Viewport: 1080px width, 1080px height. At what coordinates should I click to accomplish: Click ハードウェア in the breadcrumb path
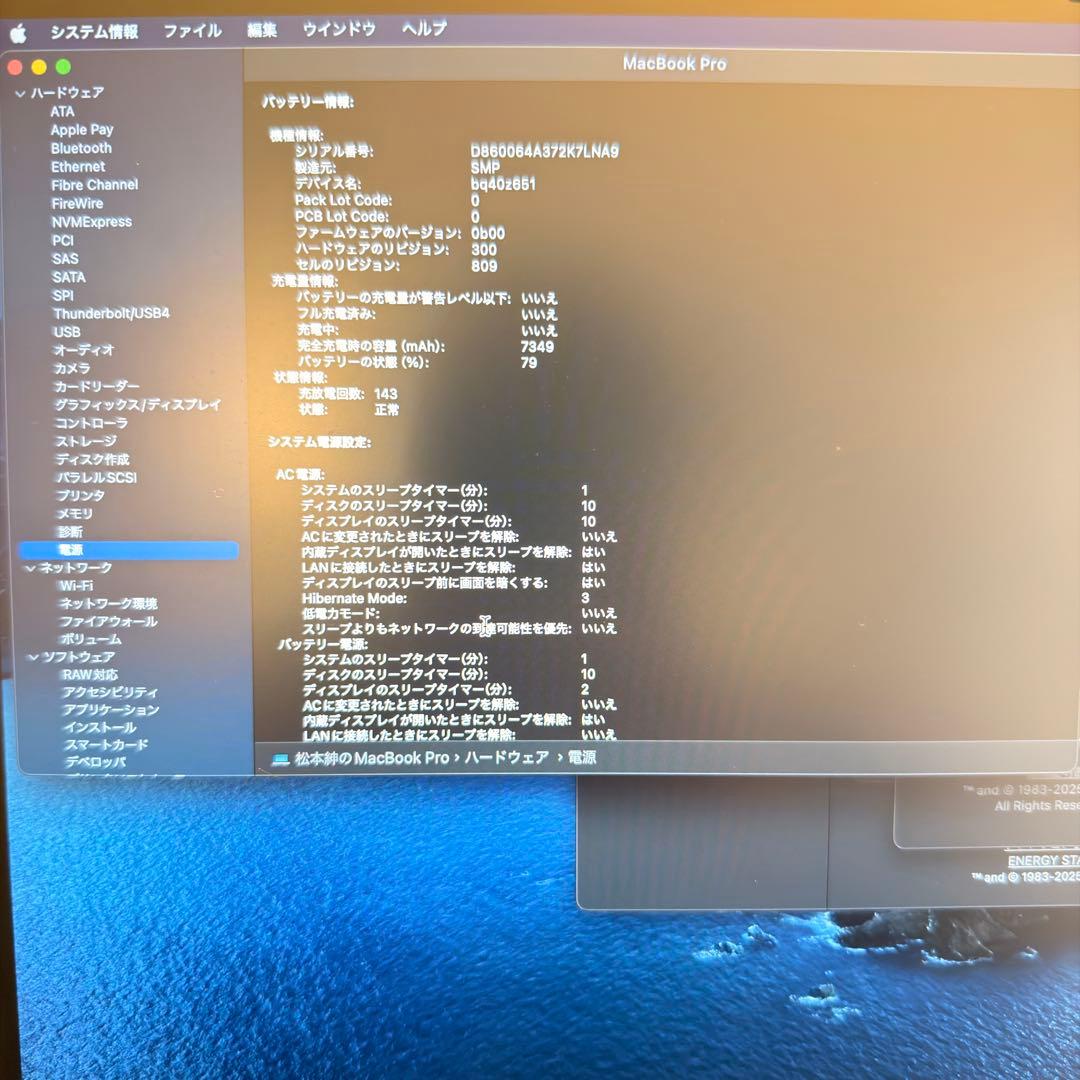pos(508,758)
